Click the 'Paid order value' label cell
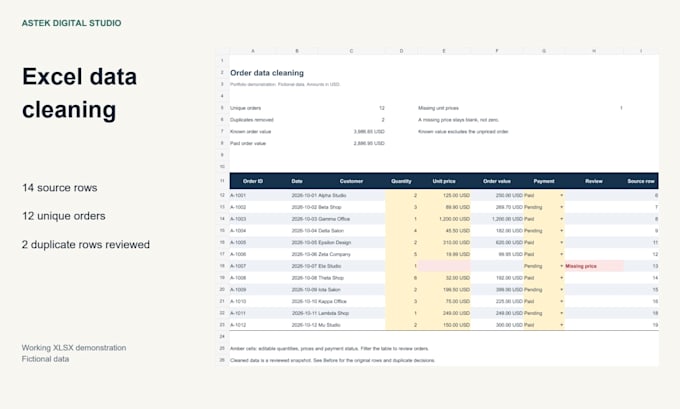This screenshot has height=409, width=680. [x=248, y=143]
